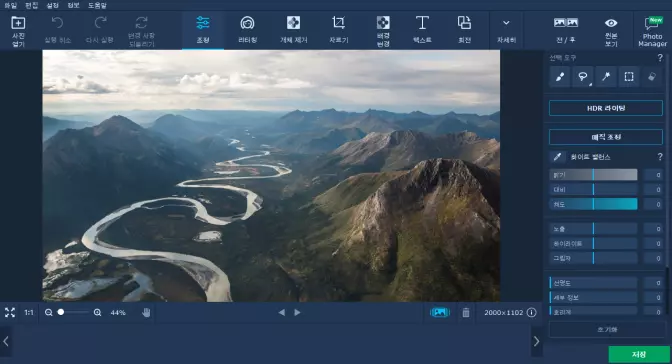Adjust the 세부 정보 details slider
Image resolution: width=672 pixels, height=364 pixels.
593,298
